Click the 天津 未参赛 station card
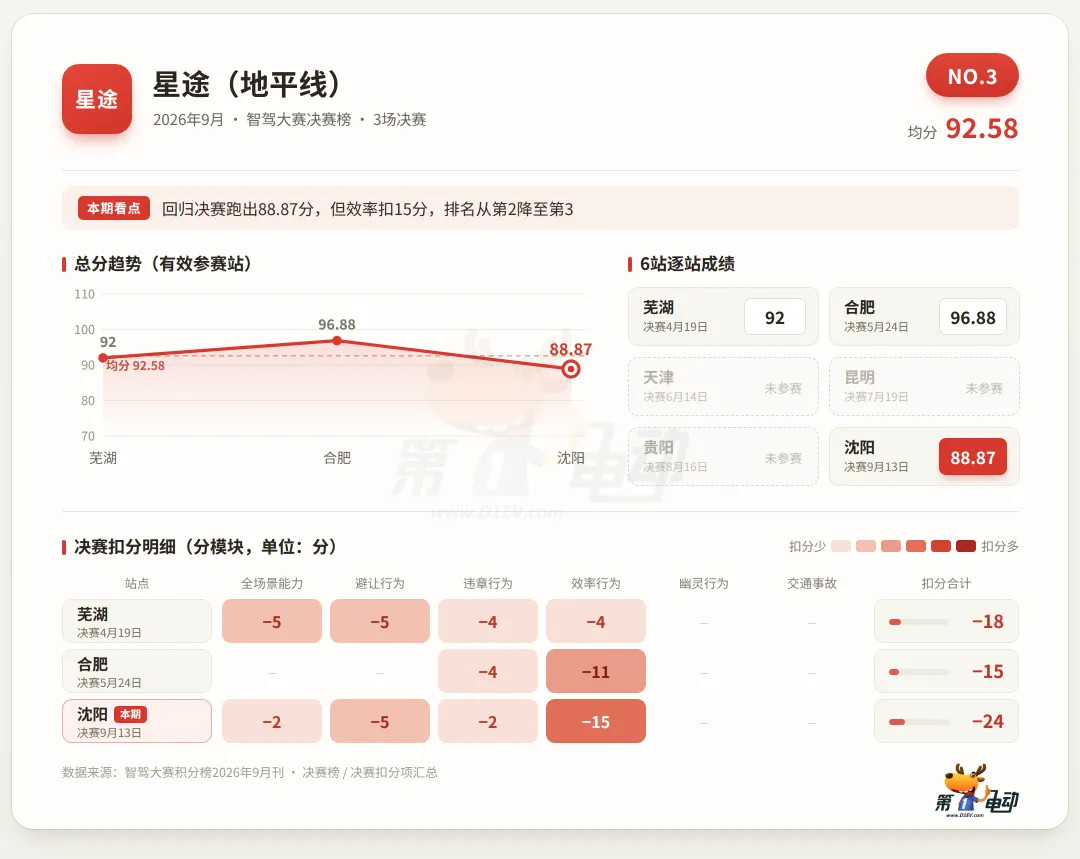 pyautogui.click(x=723, y=386)
